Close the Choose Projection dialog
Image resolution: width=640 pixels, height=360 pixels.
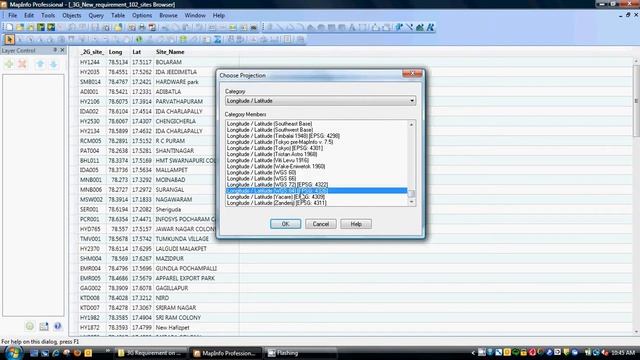pyautogui.click(x=412, y=73)
